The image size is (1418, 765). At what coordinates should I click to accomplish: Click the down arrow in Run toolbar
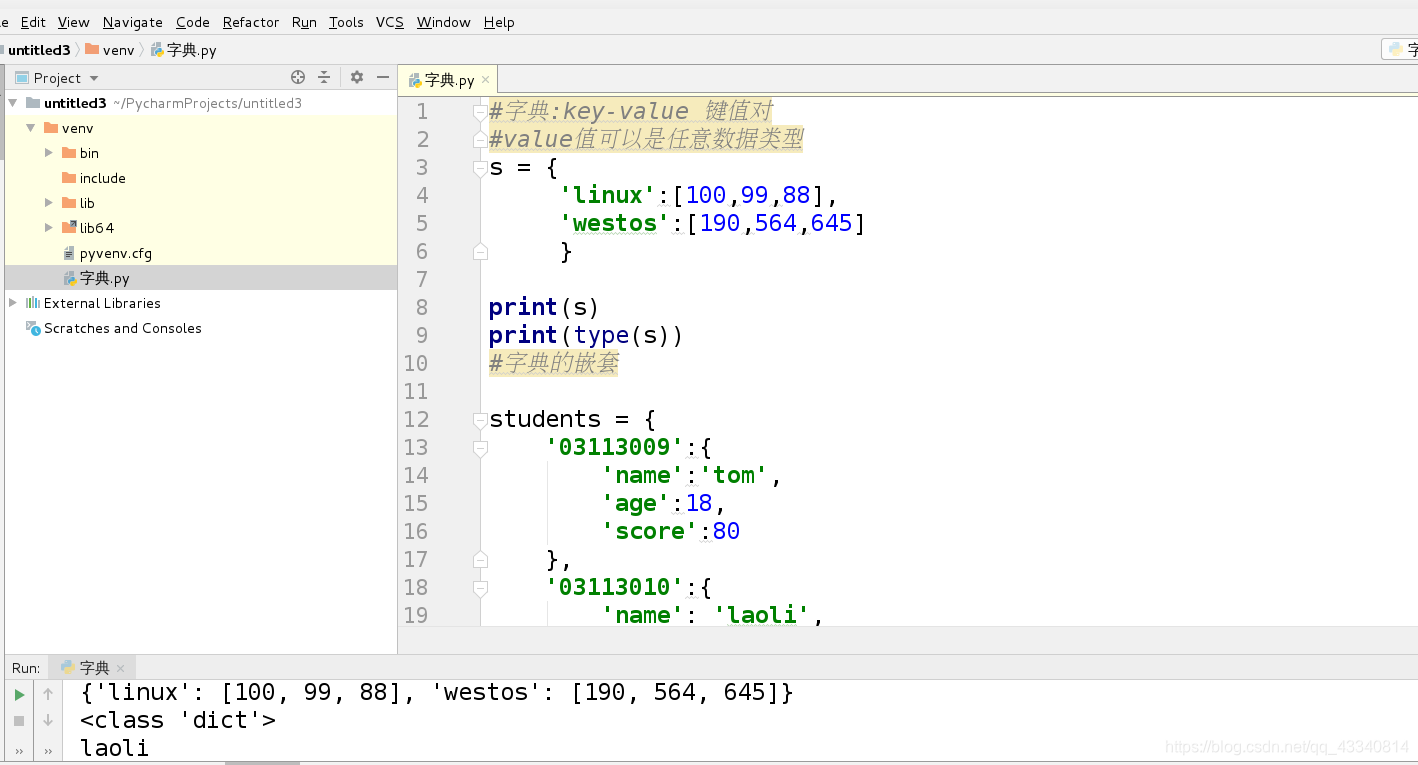47,720
